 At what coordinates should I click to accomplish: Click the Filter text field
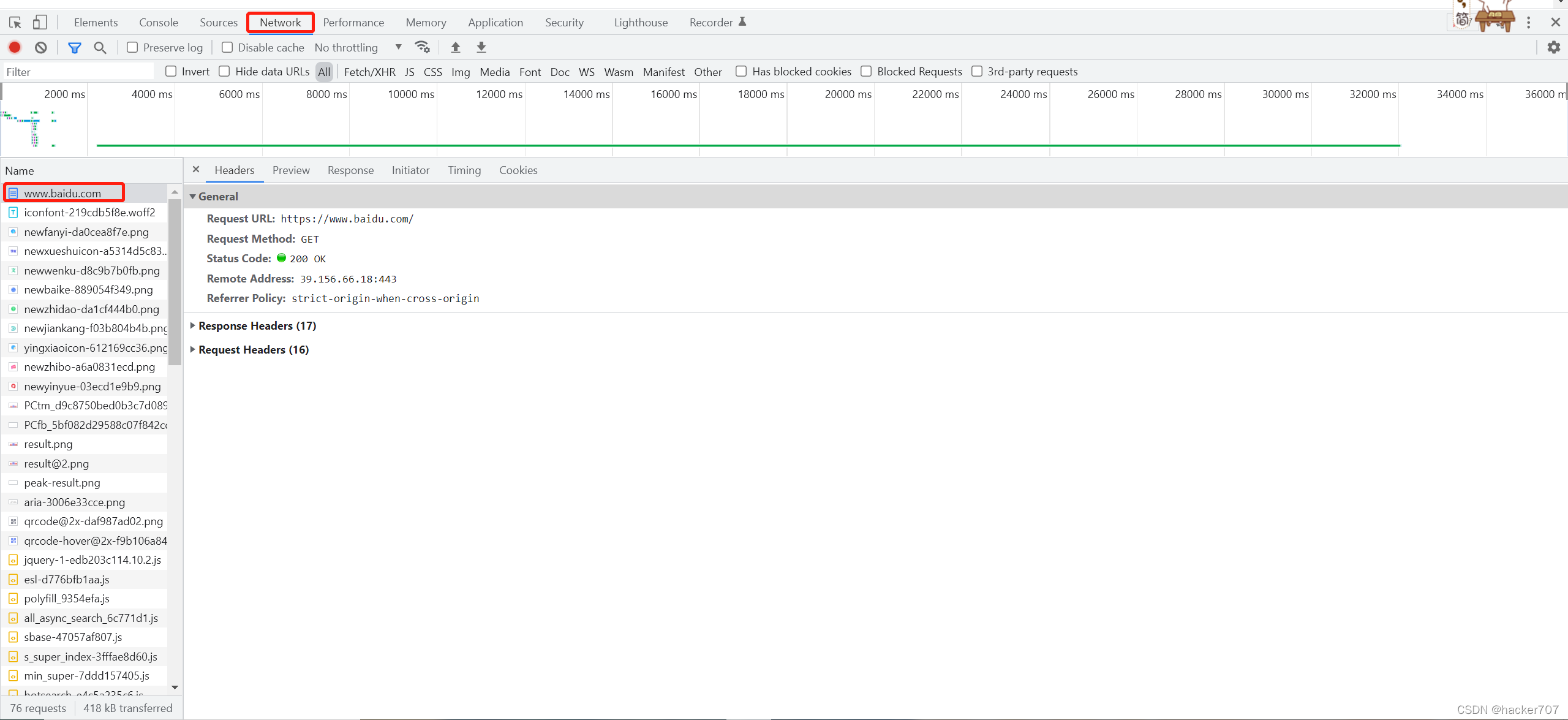pos(78,72)
